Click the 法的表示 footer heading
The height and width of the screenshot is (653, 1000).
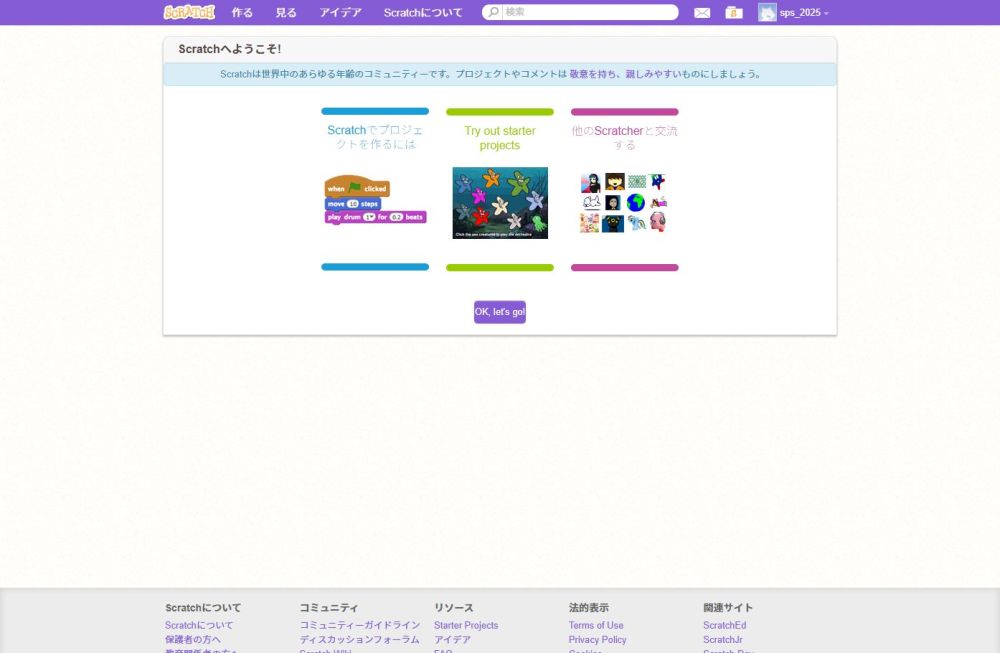(589, 608)
